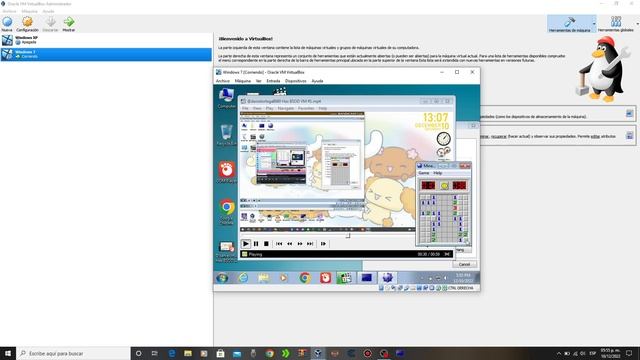
Task: Click file explorer folder icon on VM taskbar
Action: pyautogui.click(x=263, y=278)
